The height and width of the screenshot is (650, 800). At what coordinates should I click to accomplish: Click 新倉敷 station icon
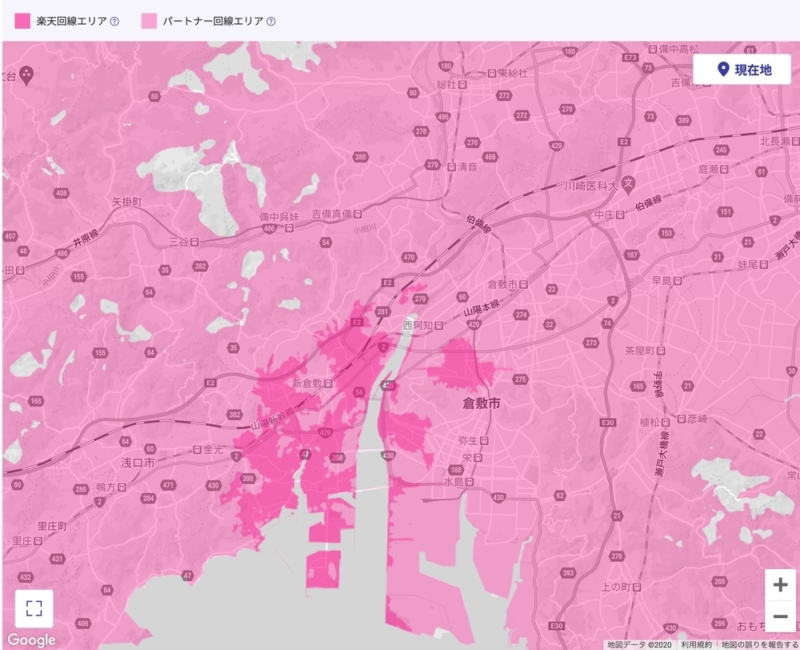pos(329,383)
